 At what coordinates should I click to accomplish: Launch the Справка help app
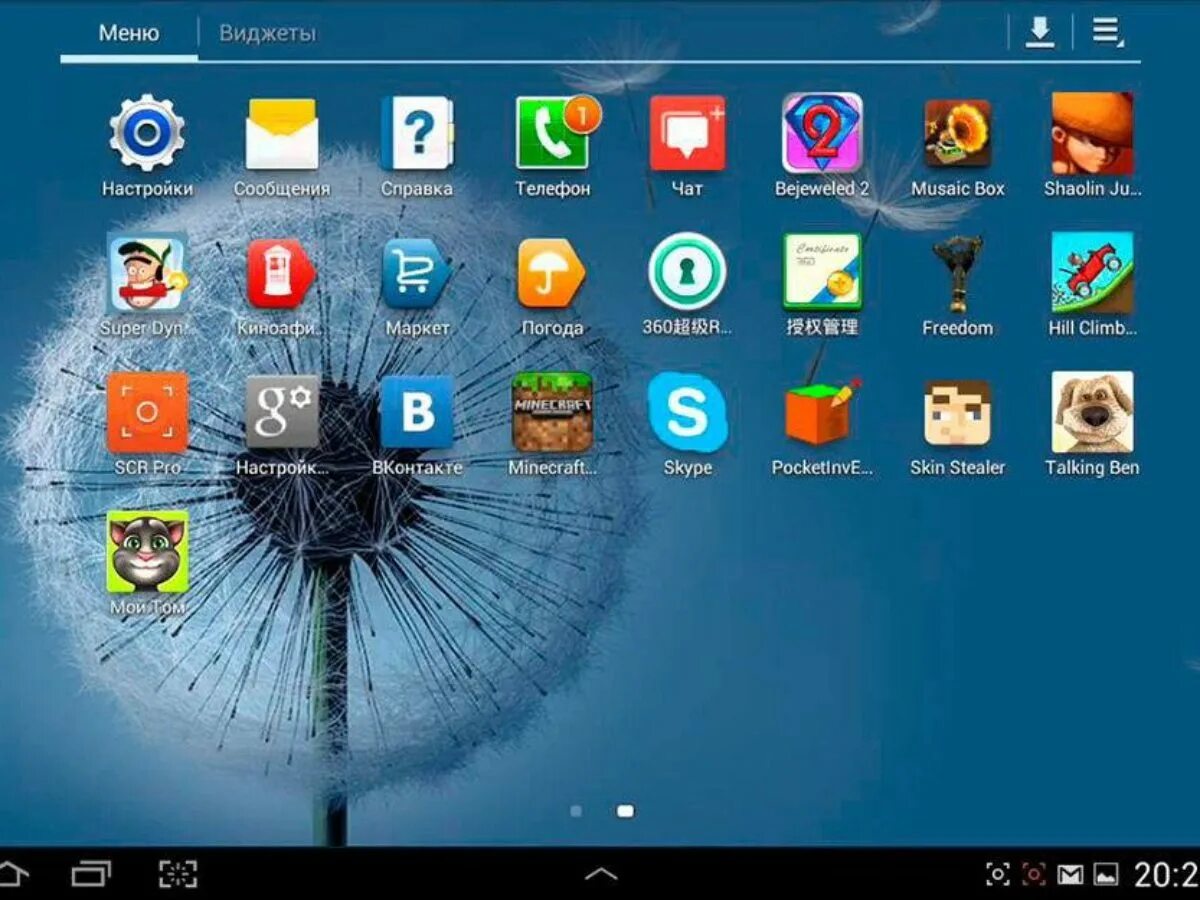tap(417, 133)
